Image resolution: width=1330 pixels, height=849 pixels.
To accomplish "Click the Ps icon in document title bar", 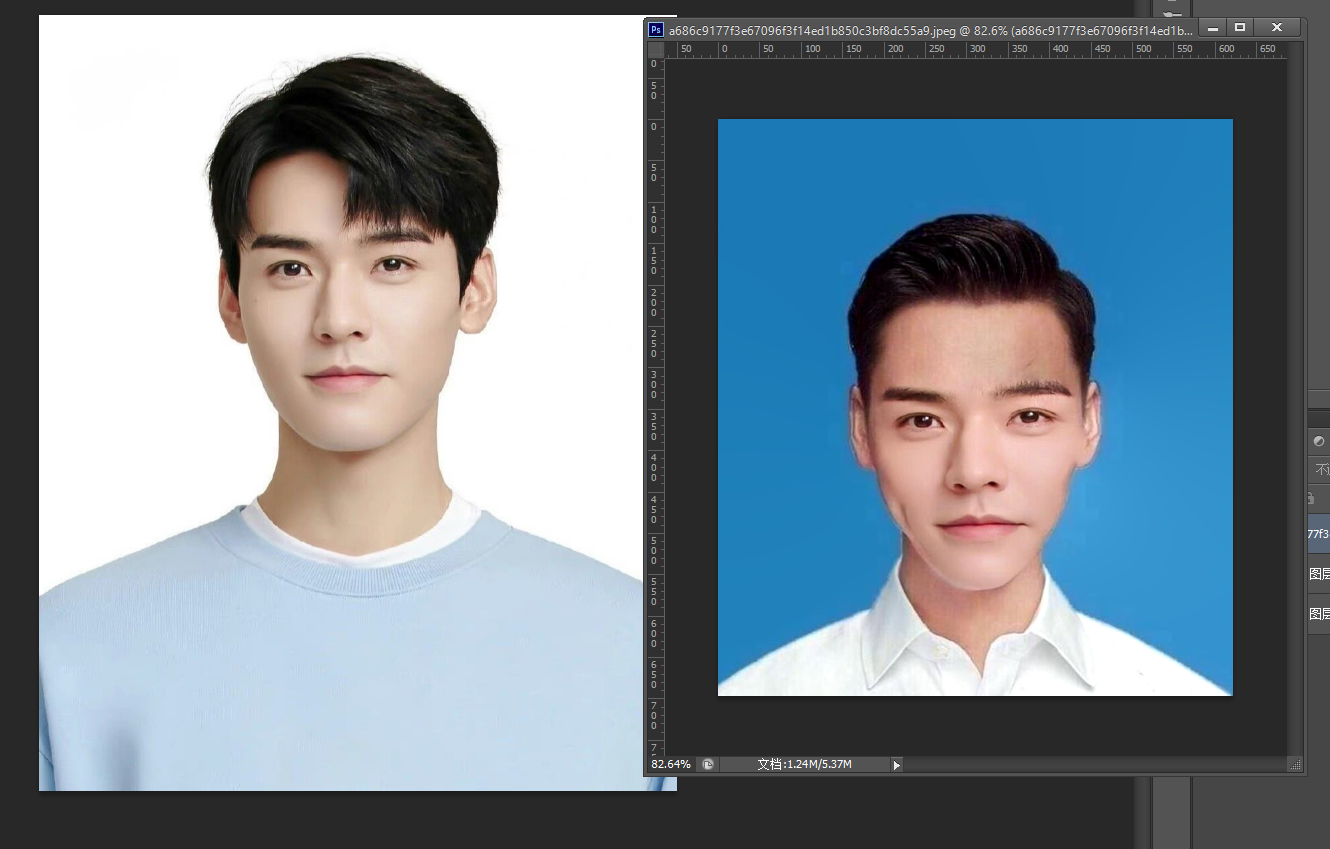I will tap(656, 30).
